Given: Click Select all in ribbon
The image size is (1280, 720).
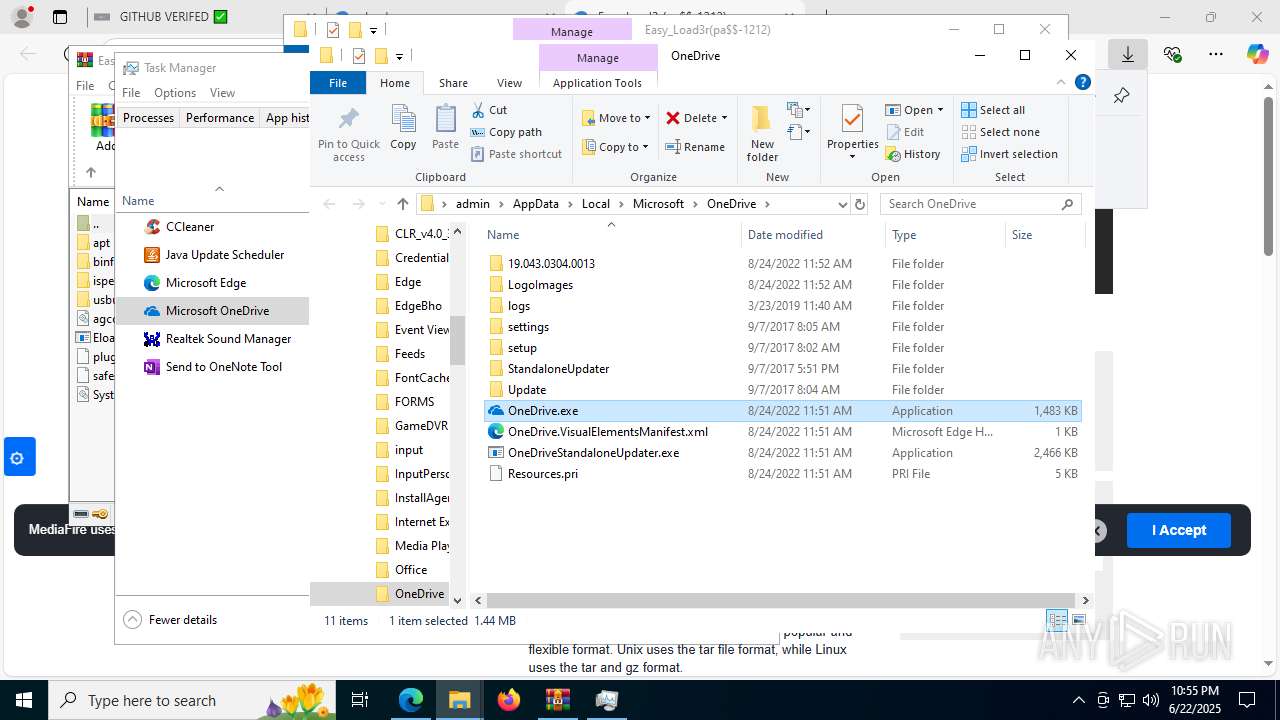Looking at the screenshot, I should click(x=993, y=110).
